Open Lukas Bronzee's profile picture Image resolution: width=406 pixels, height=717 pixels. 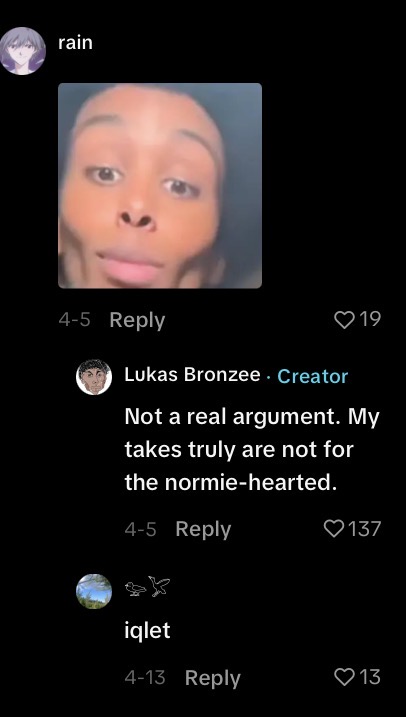click(x=94, y=377)
